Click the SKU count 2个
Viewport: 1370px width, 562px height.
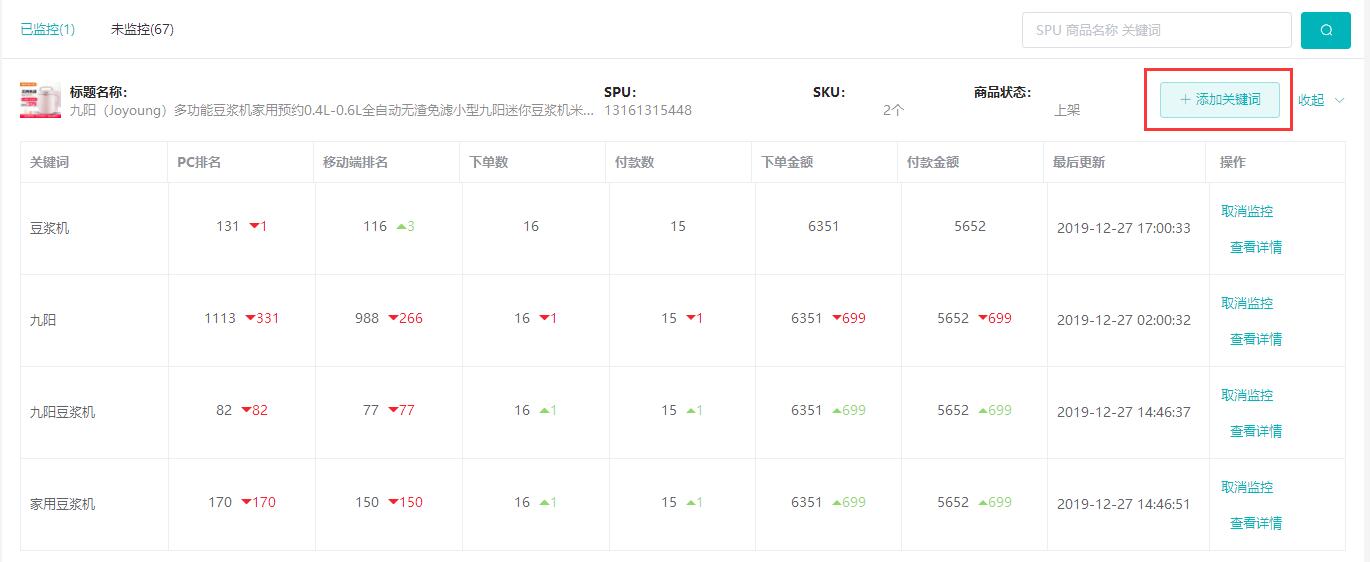(893, 110)
